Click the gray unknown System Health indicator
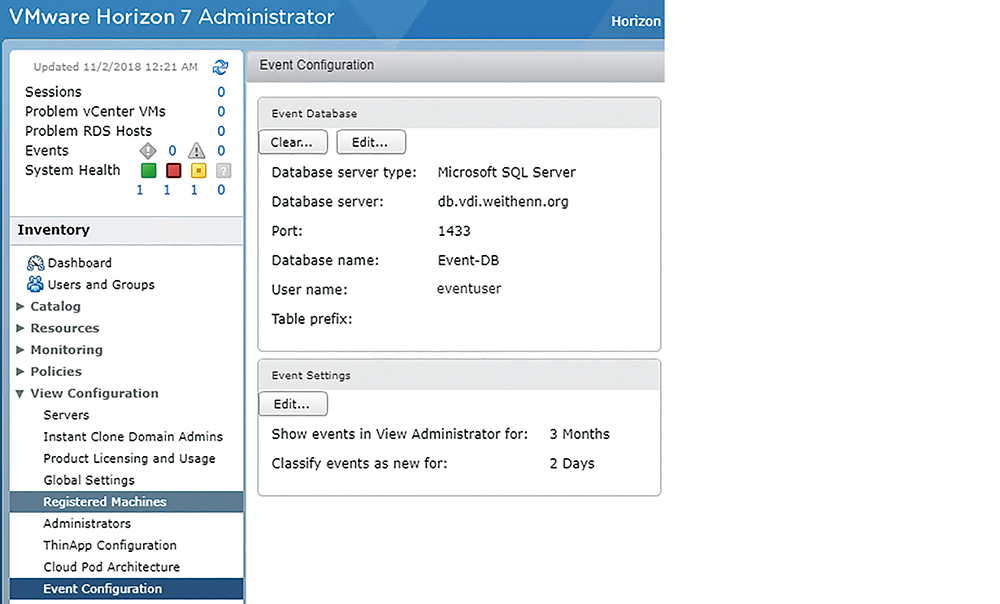1000x604 pixels. coord(223,170)
